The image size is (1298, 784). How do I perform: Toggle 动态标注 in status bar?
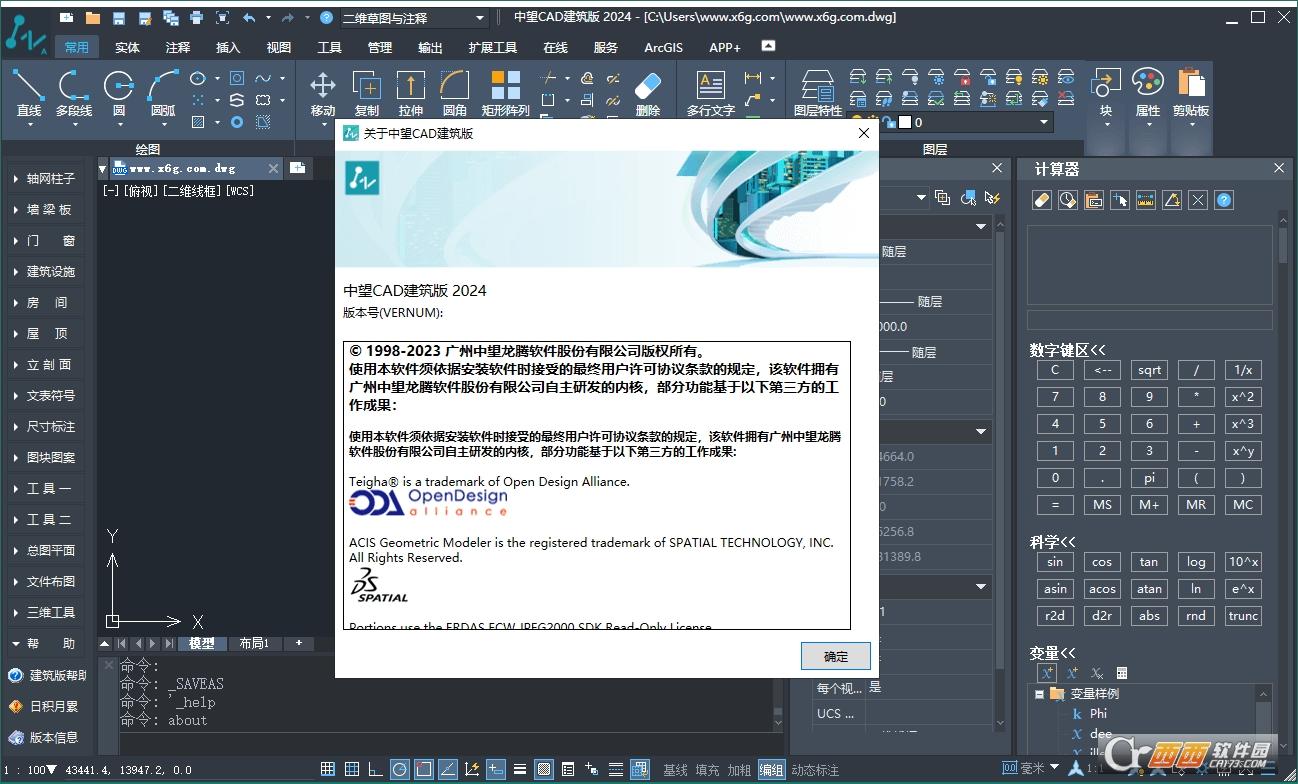(x=815, y=769)
